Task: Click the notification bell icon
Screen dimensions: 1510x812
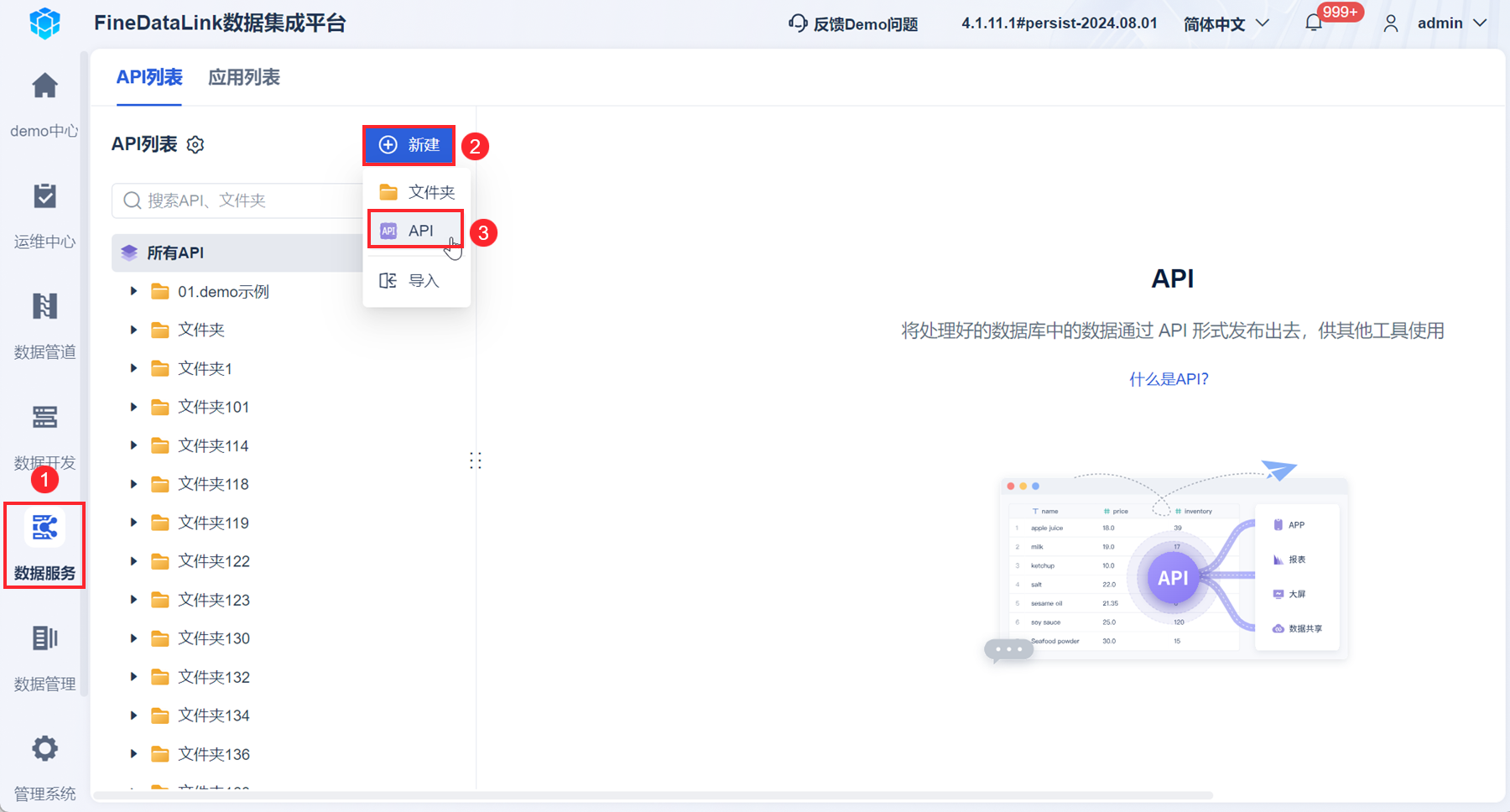Action: (x=1314, y=23)
